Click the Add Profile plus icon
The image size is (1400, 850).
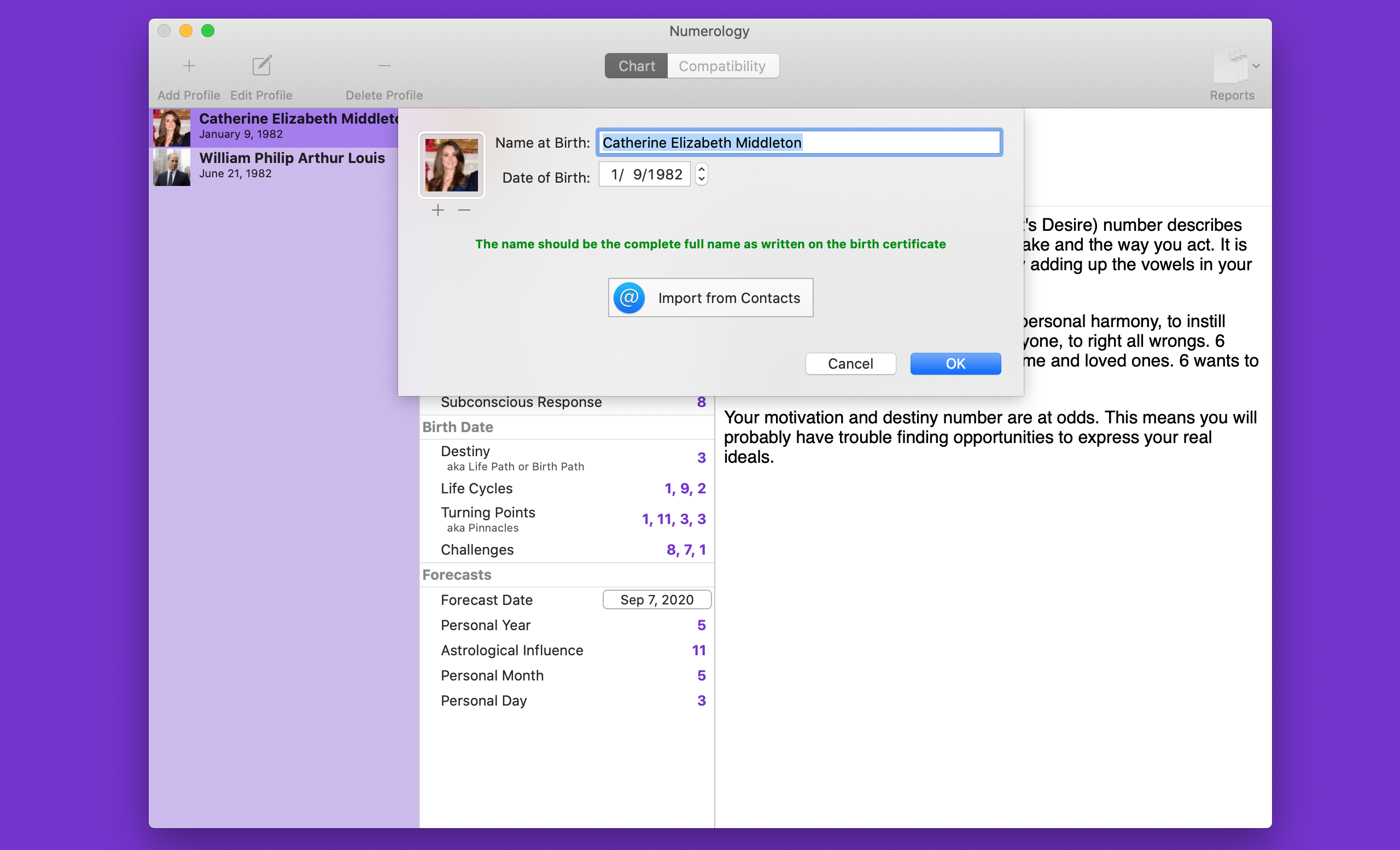[189, 66]
